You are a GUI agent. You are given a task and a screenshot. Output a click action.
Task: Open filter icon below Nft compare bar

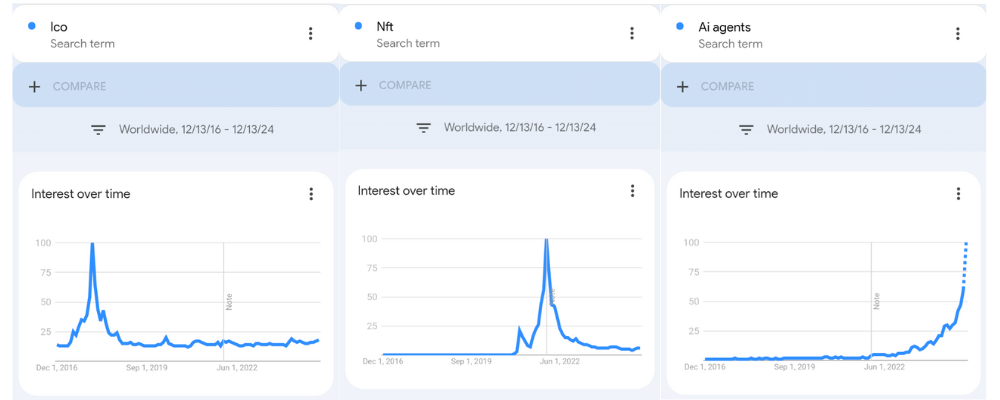(423, 128)
